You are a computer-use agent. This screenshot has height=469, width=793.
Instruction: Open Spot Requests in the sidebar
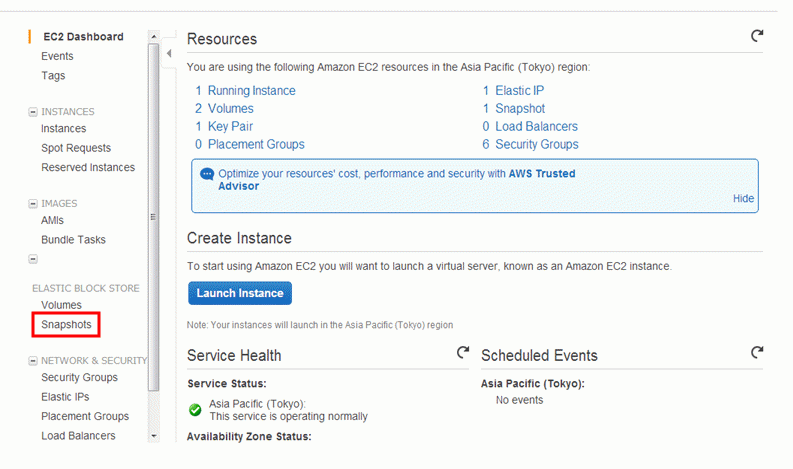tap(76, 148)
